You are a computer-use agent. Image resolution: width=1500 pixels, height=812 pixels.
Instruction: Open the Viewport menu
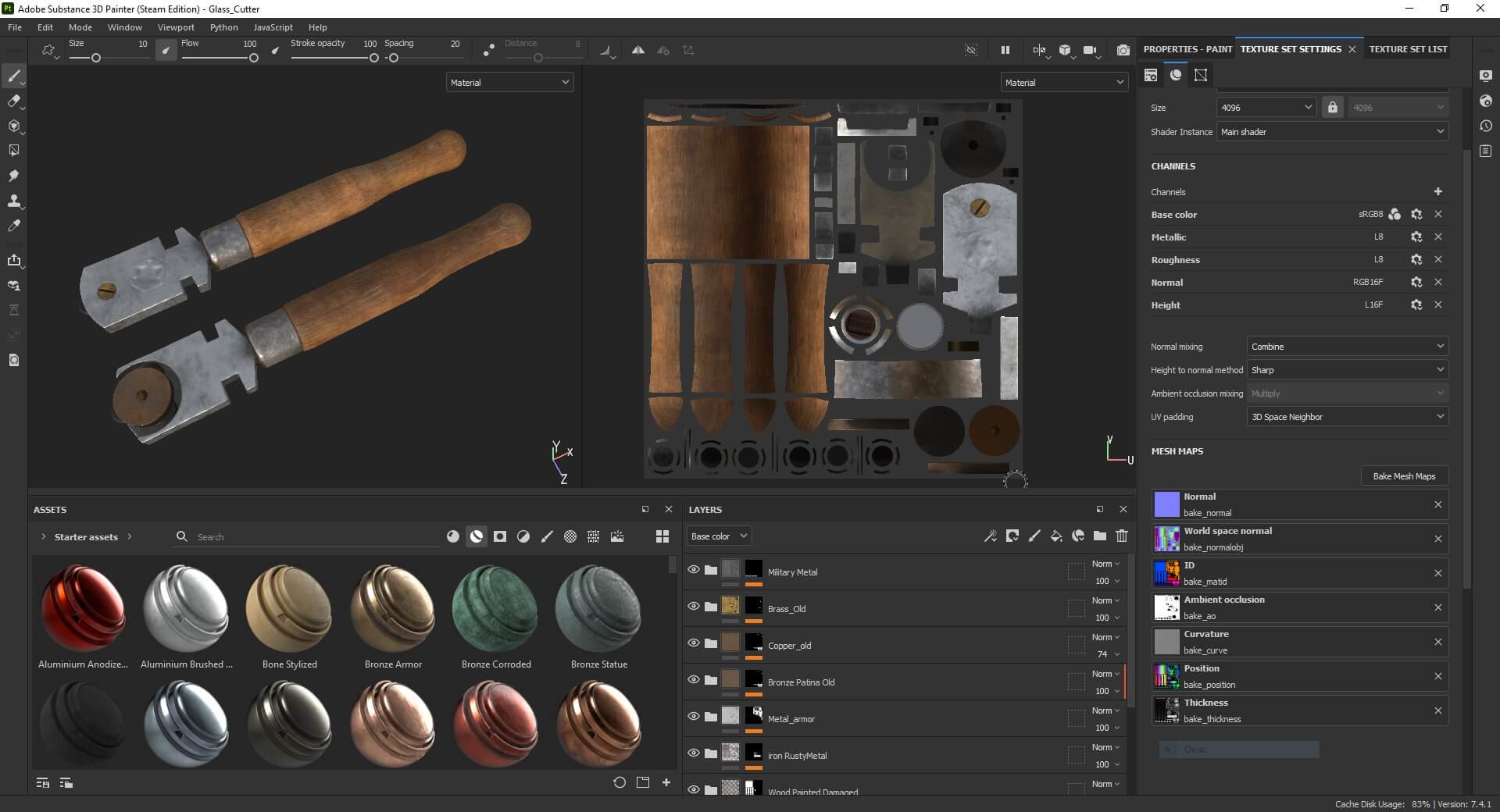tap(176, 27)
